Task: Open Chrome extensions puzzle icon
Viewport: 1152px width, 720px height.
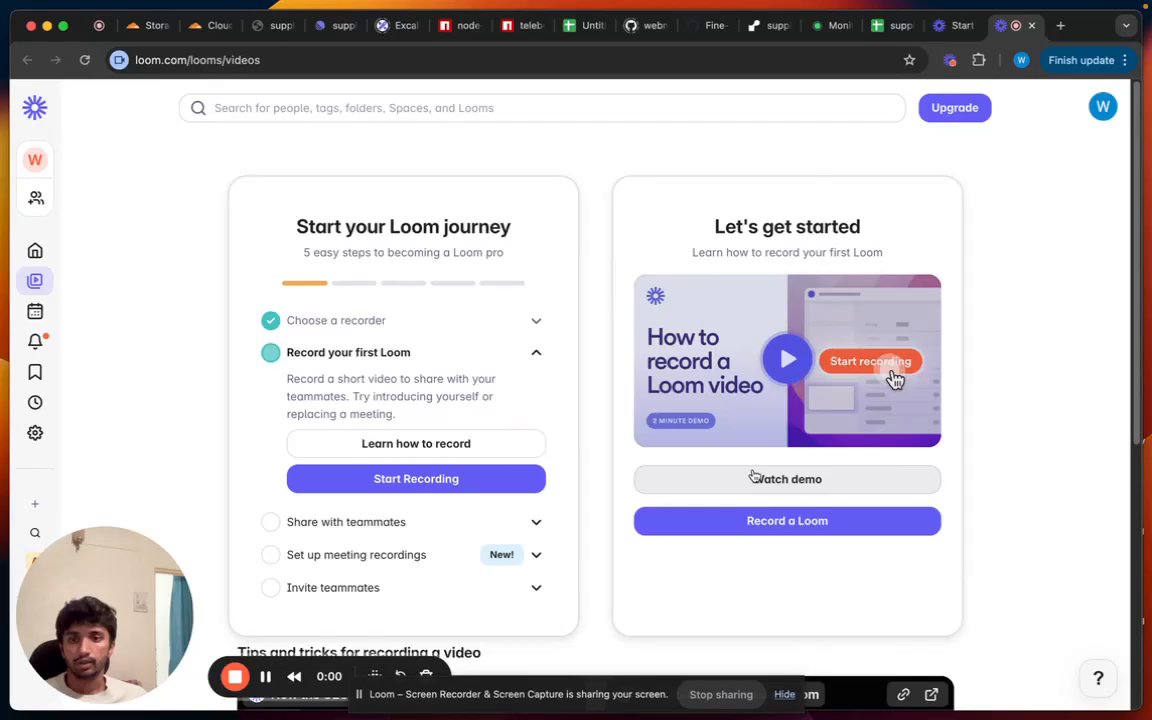Action: 979,60
